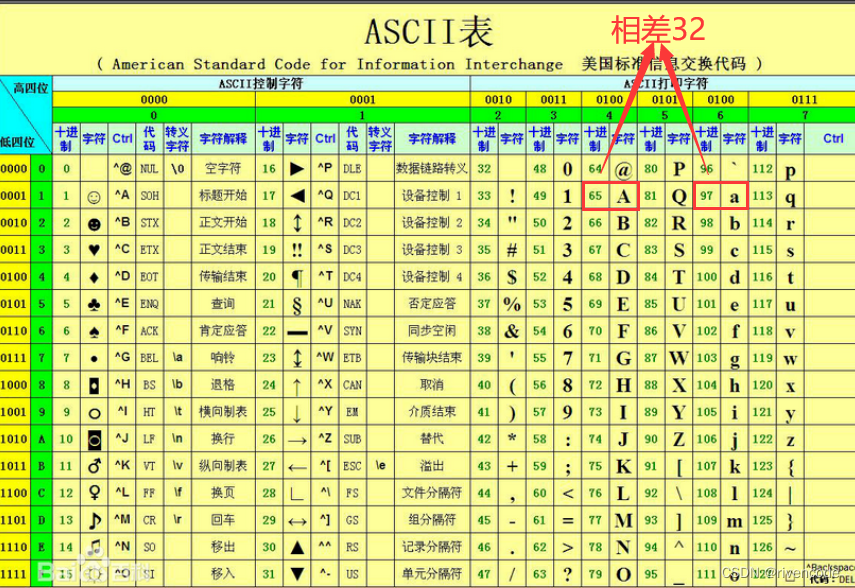855x588 pixels.
Task: Click the "NAK" code cell
Action: point(352,304)
